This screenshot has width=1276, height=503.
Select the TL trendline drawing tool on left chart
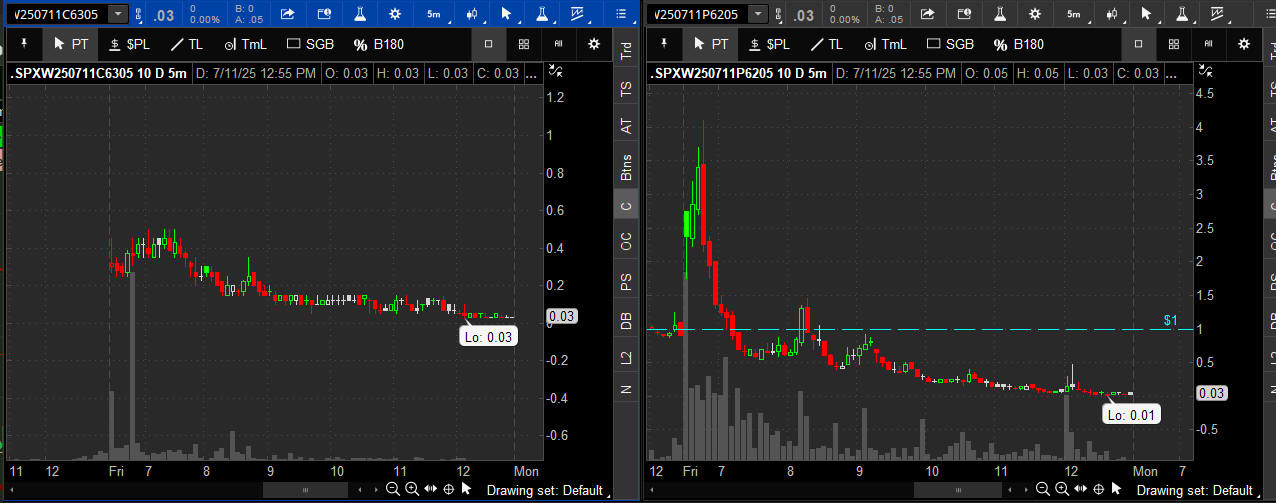[185, 44]
